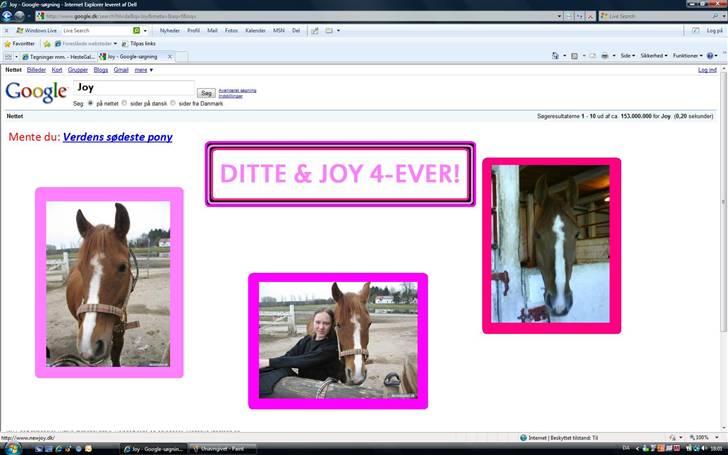Screen dimensions: 728x455
Task: Click the Google Grupper link
Action: 78,70
